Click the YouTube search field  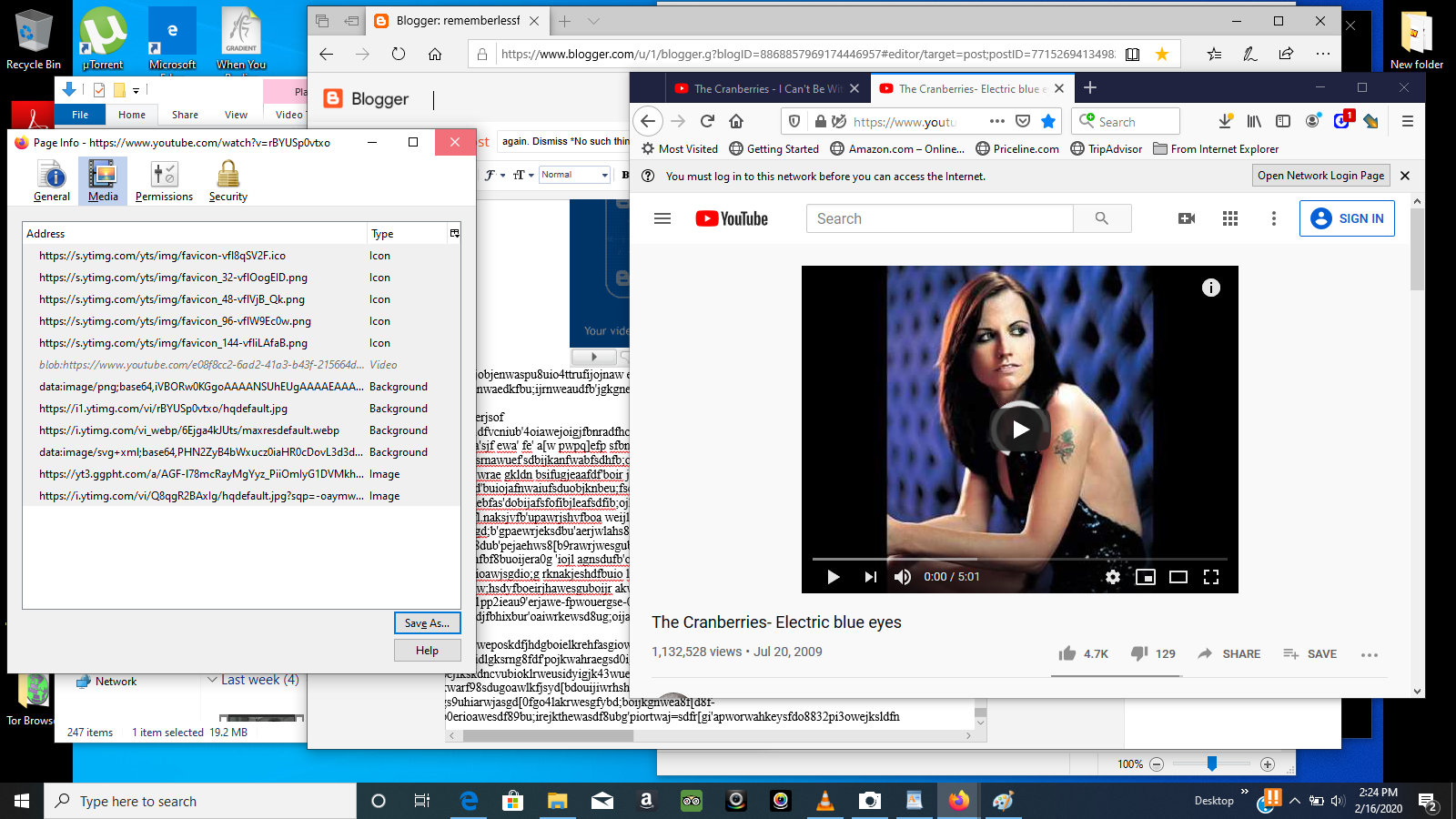(x=939, y=218)
